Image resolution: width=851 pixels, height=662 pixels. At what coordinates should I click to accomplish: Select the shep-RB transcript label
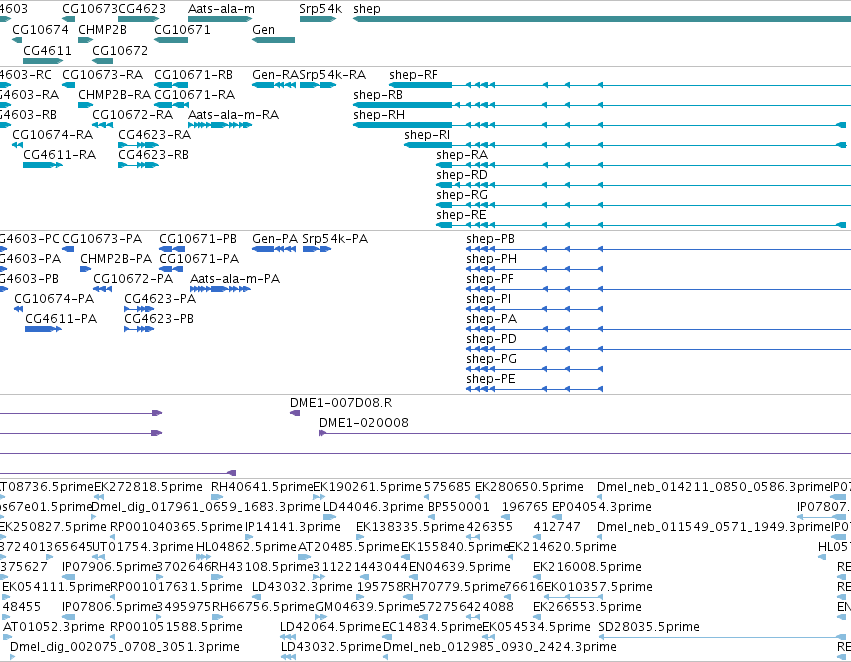click(x=378, y=95)
